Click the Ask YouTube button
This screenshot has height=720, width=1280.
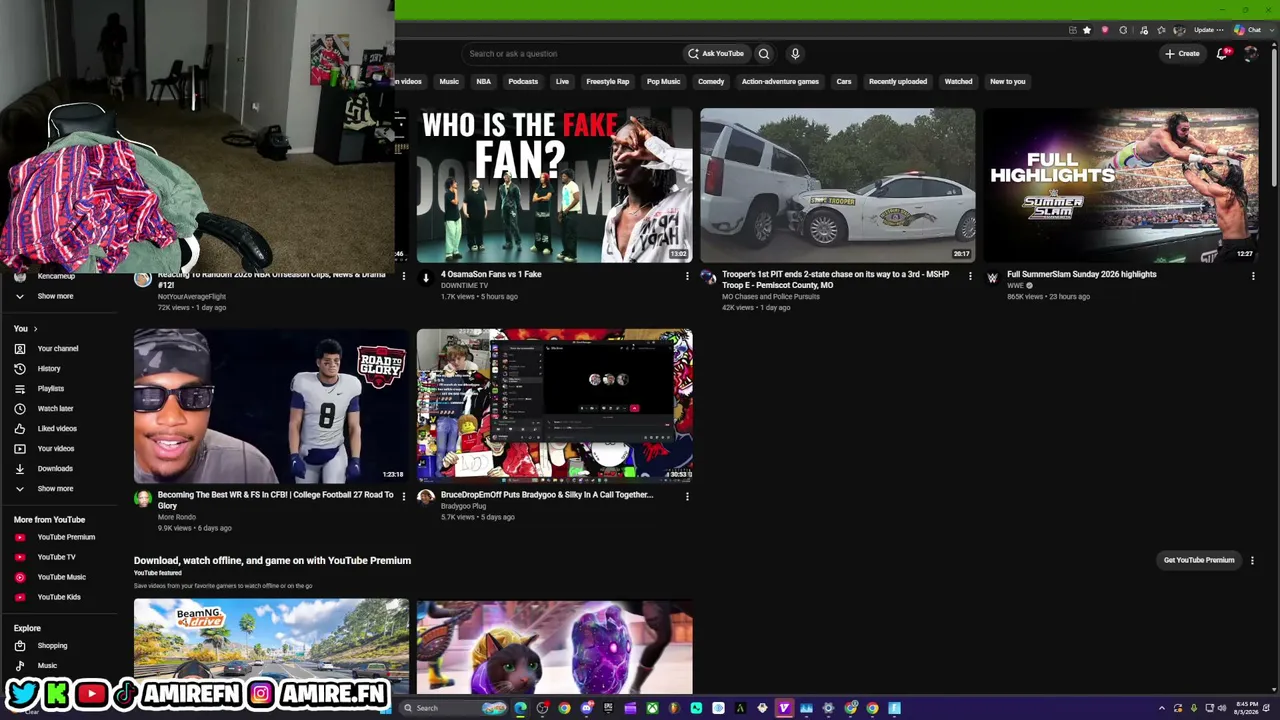[x=716, y=54]
